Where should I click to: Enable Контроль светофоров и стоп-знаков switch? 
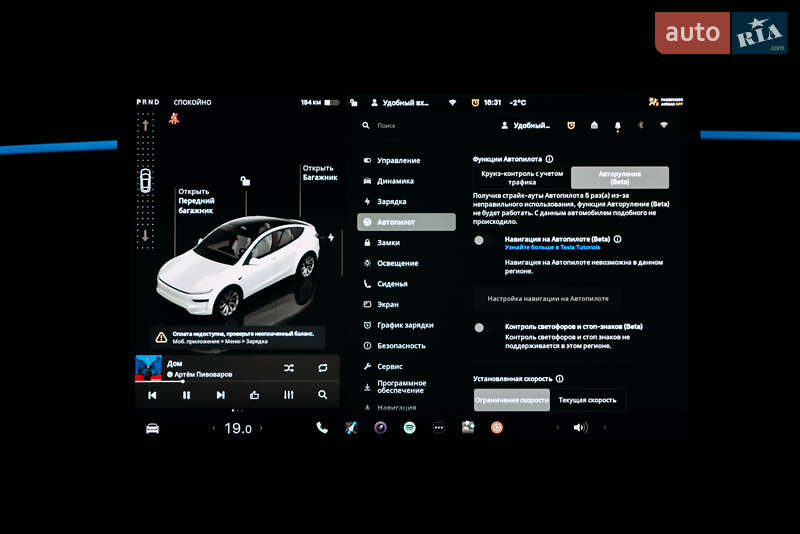484,327
